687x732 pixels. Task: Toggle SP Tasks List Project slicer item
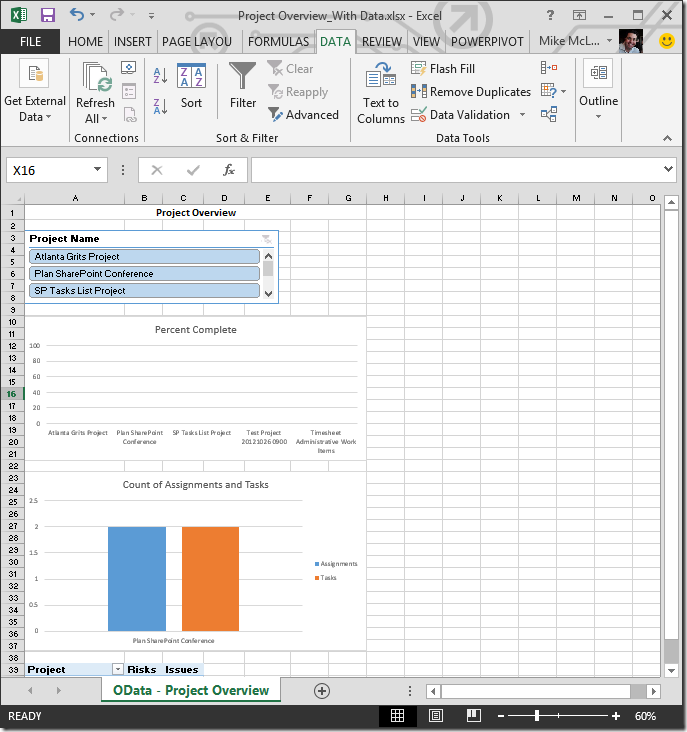144,291
